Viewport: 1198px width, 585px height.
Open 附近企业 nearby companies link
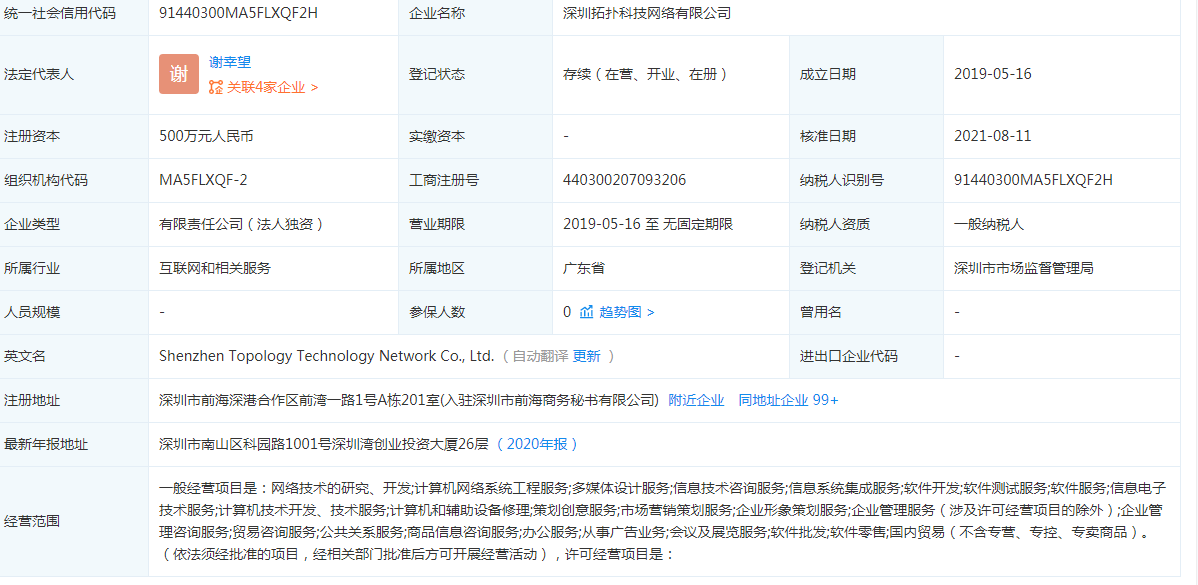696,399
